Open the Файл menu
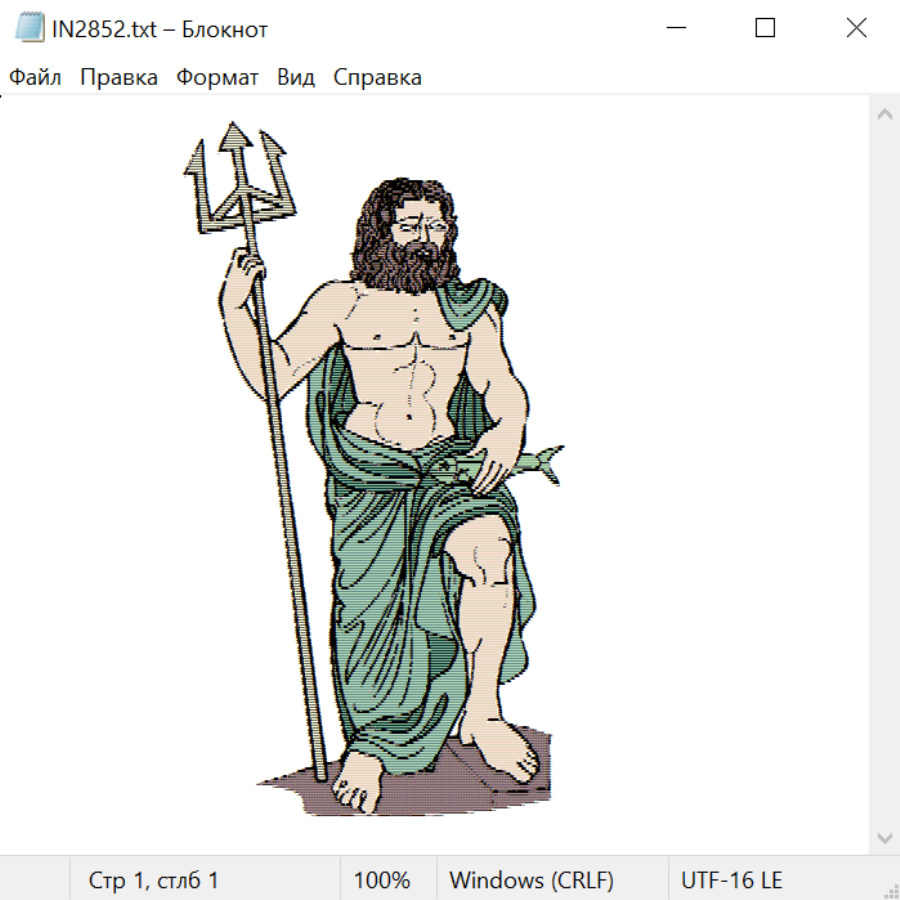 coord(36,78)
